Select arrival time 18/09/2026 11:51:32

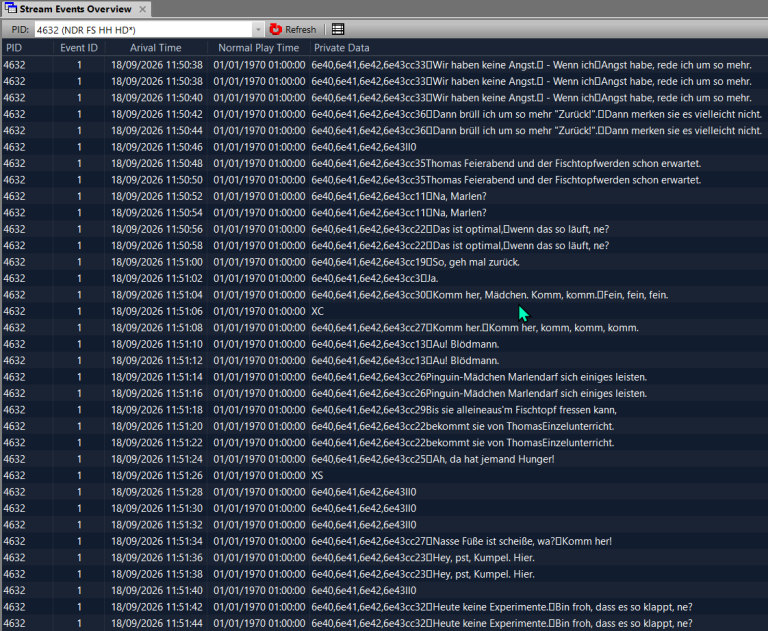tap(157, 525)
